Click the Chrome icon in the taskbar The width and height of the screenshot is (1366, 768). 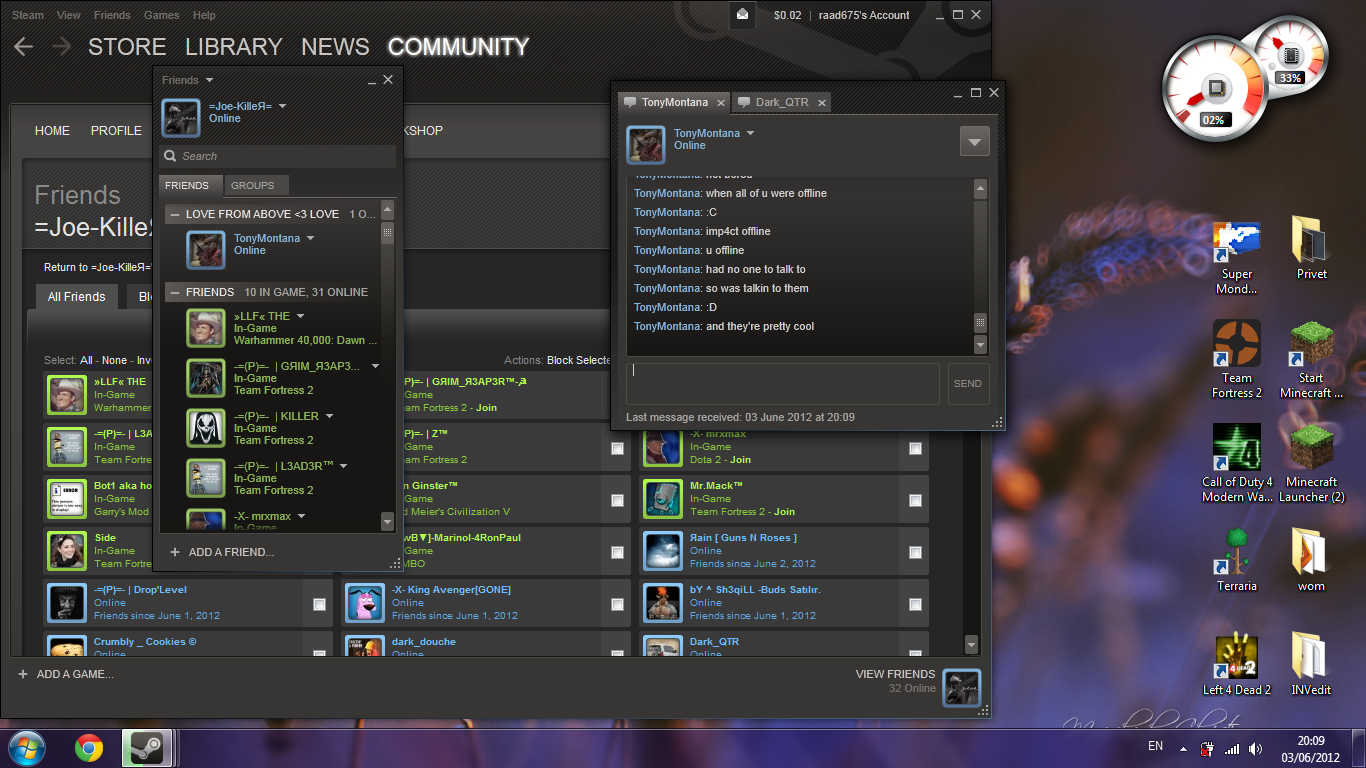[x=88, y=748]
